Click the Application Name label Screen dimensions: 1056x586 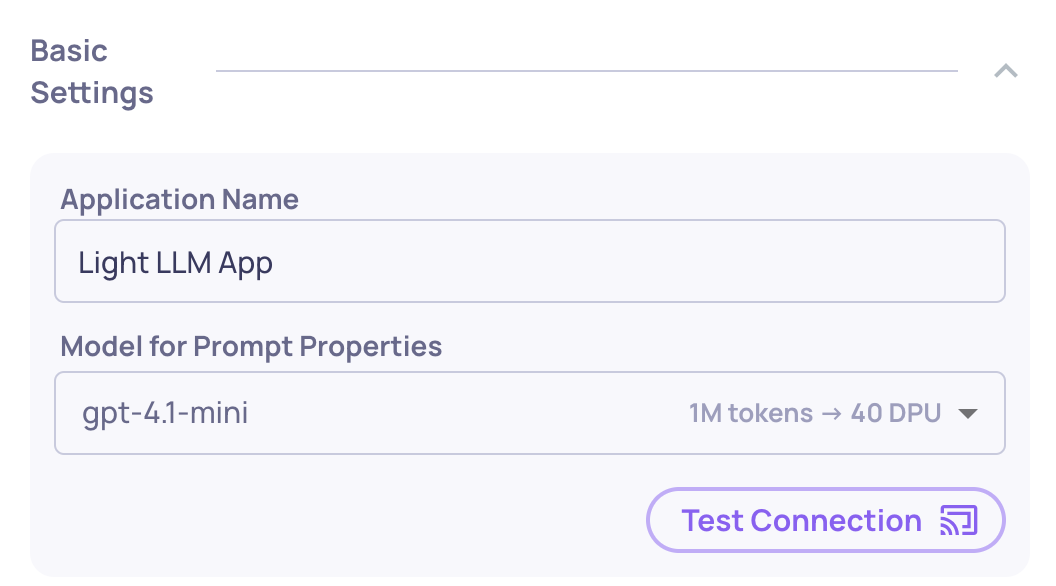point(179,199)
